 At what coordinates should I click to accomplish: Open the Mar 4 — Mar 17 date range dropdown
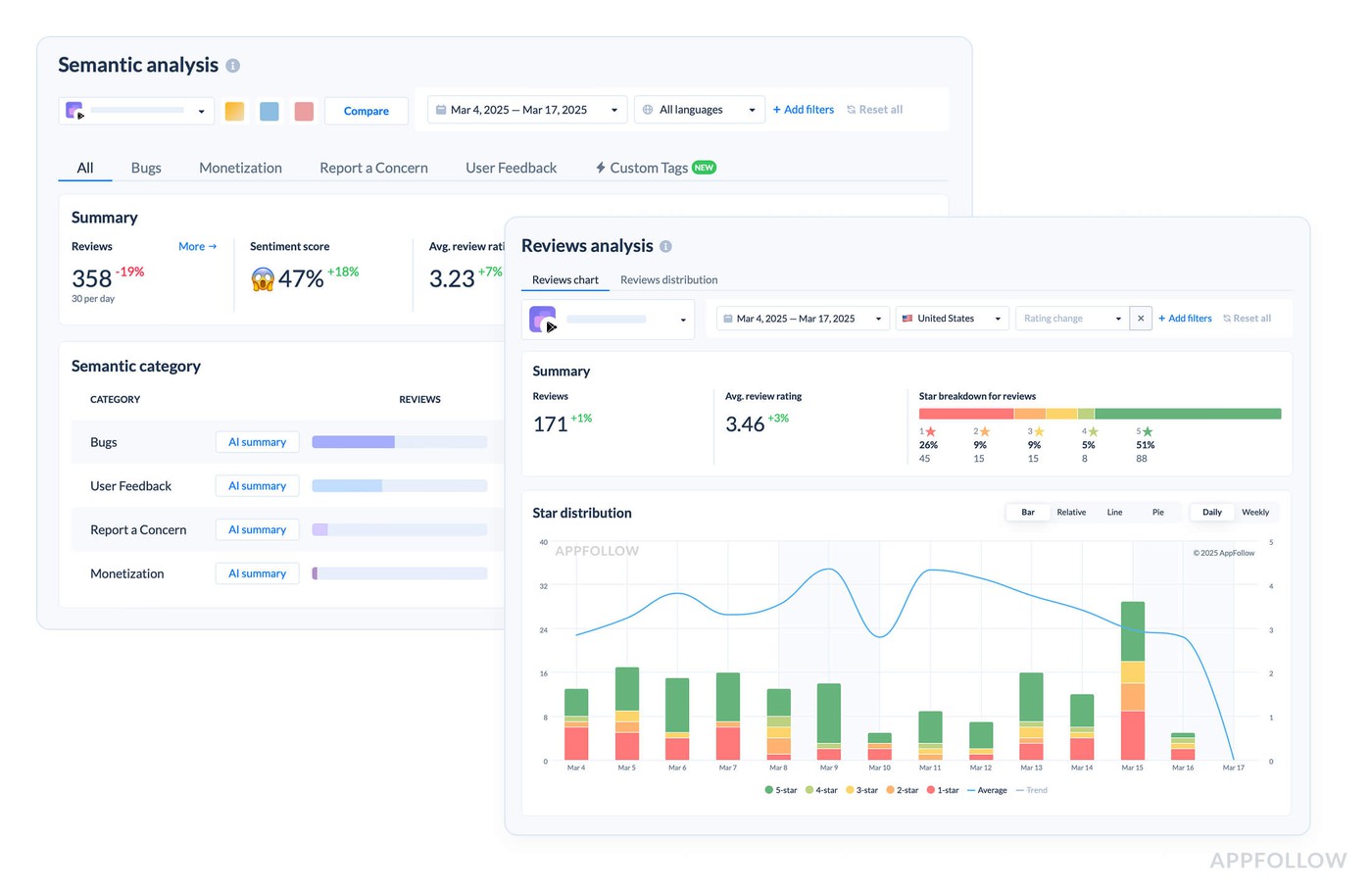tap(526, 109)
